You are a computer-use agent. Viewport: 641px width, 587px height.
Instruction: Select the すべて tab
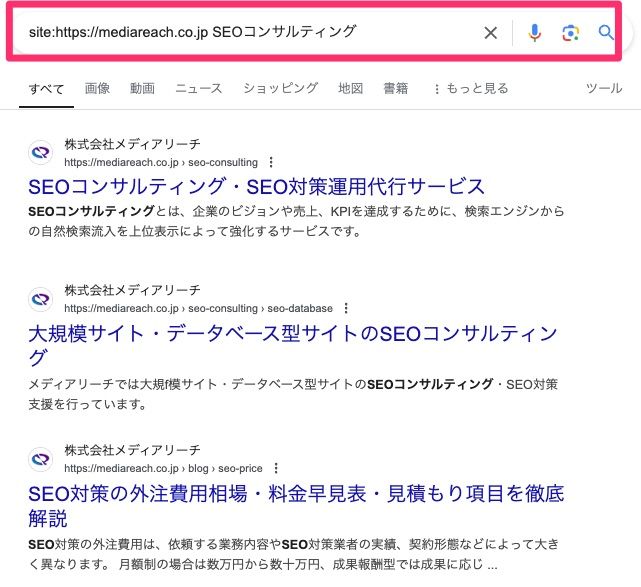tap(46, 89)
